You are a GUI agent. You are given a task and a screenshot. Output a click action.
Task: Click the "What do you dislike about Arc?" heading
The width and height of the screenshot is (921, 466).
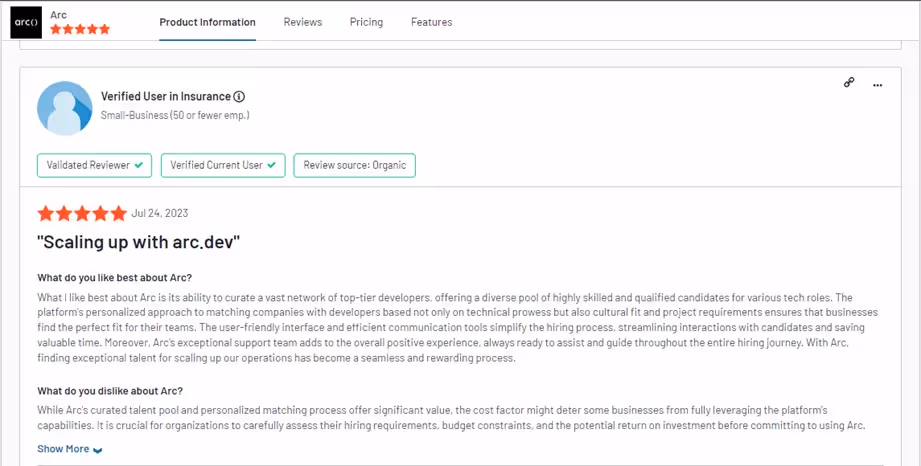110,391
